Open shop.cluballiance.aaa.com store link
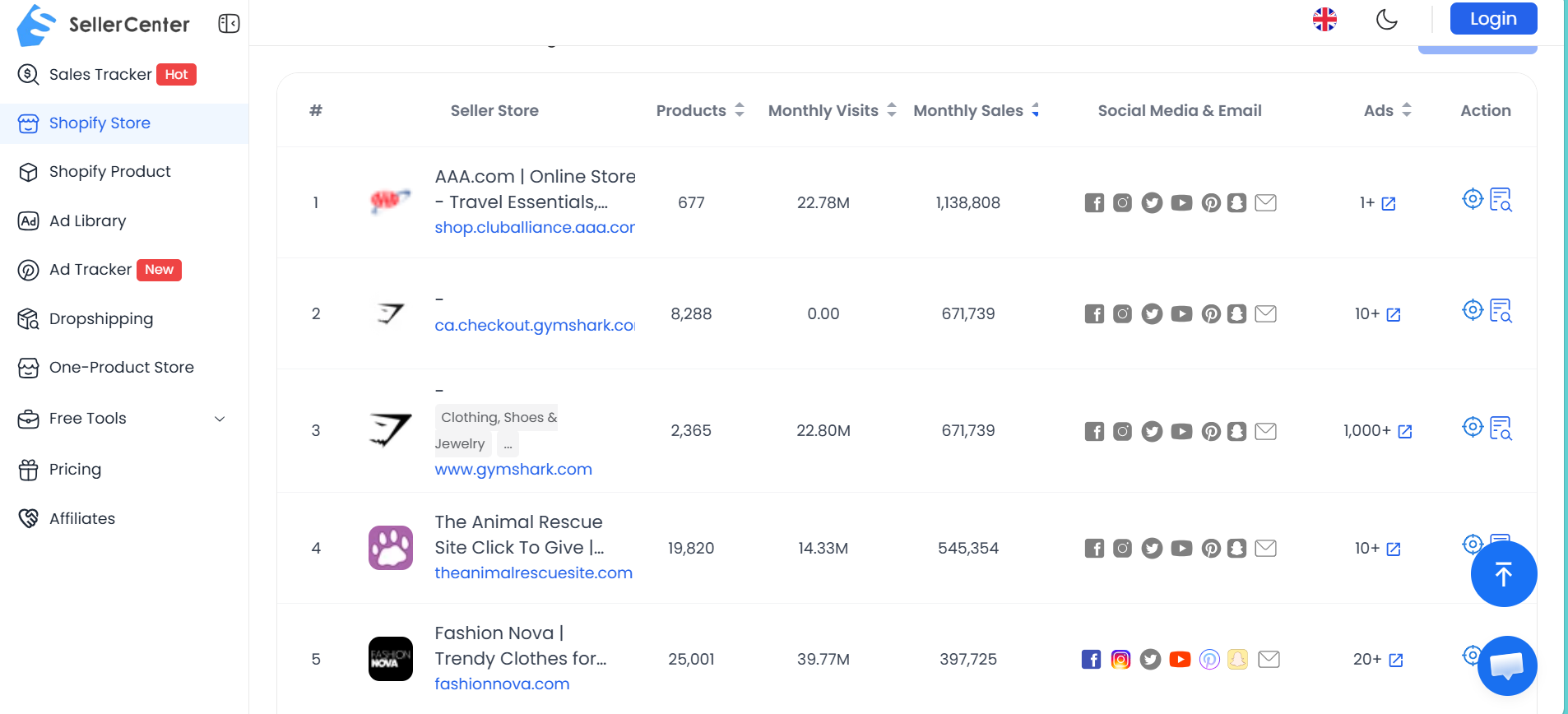 [535, 228]
